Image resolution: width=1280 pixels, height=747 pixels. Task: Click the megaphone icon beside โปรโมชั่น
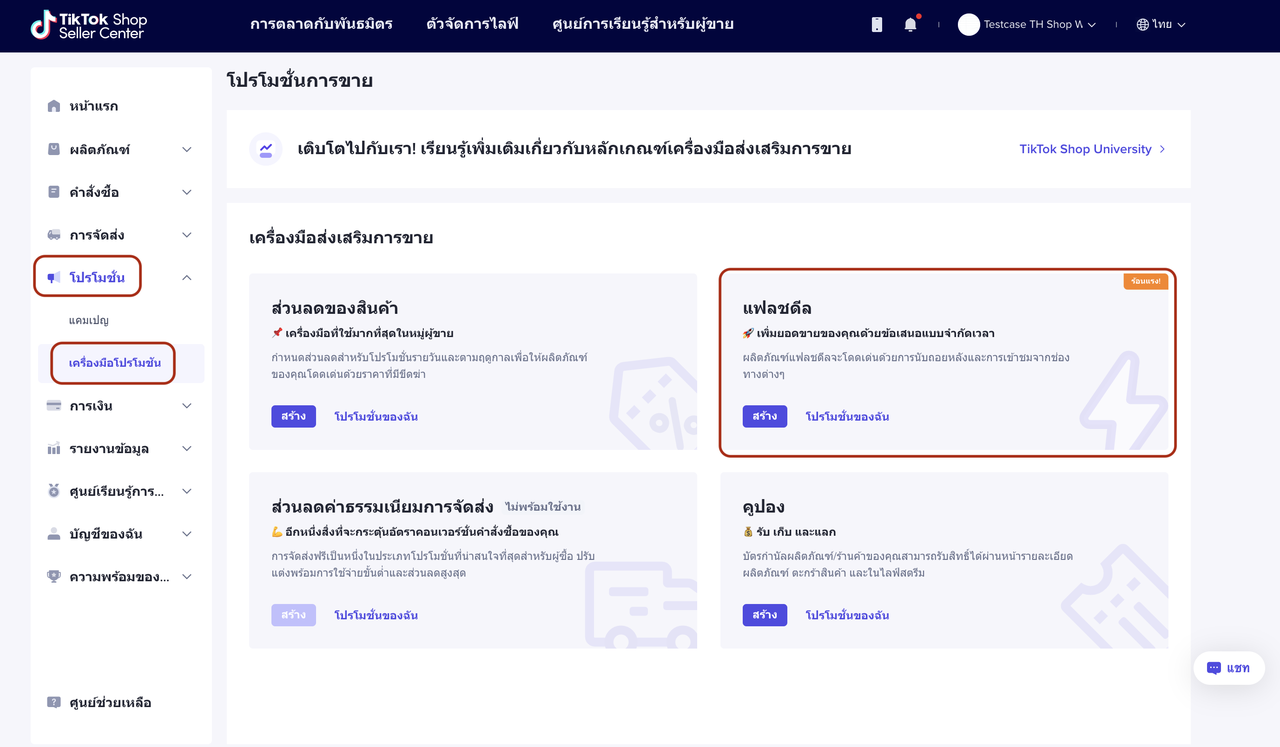click(x=54, y=277)
